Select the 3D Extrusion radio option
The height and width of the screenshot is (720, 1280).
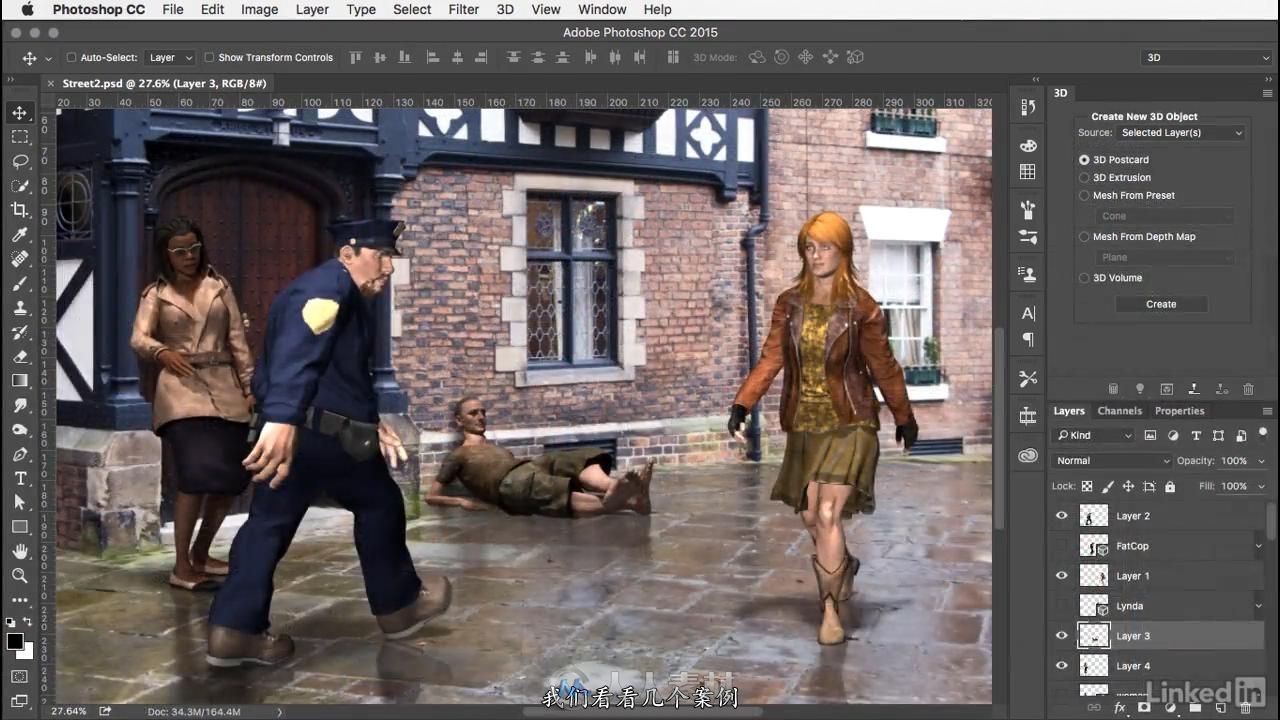point(1084,178)
